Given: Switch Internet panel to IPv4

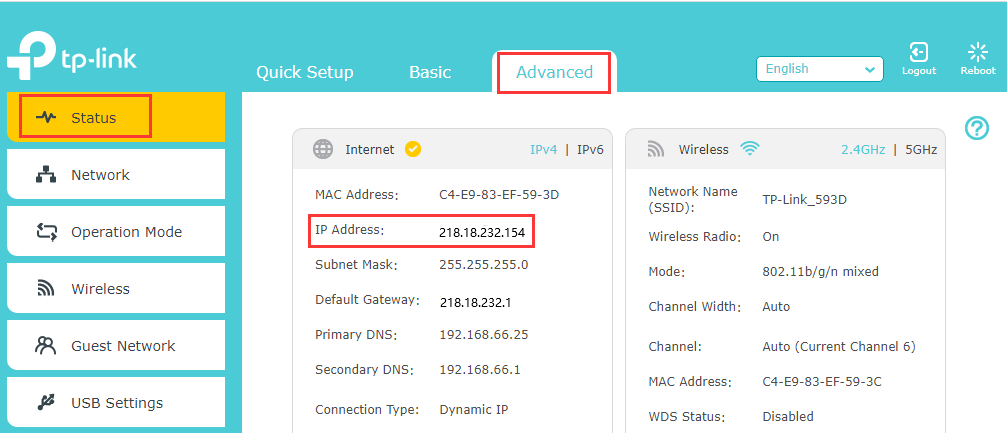Looking at the screenshot, I should point(543,149).
